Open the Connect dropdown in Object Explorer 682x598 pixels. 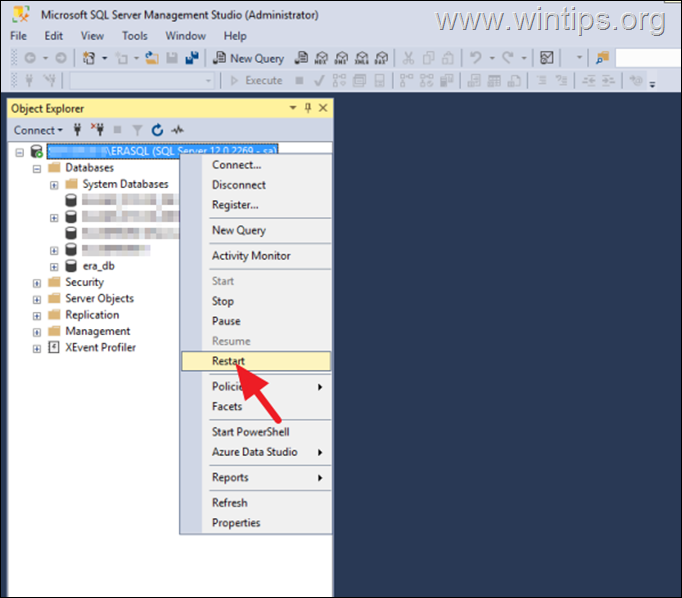(38, 130)
